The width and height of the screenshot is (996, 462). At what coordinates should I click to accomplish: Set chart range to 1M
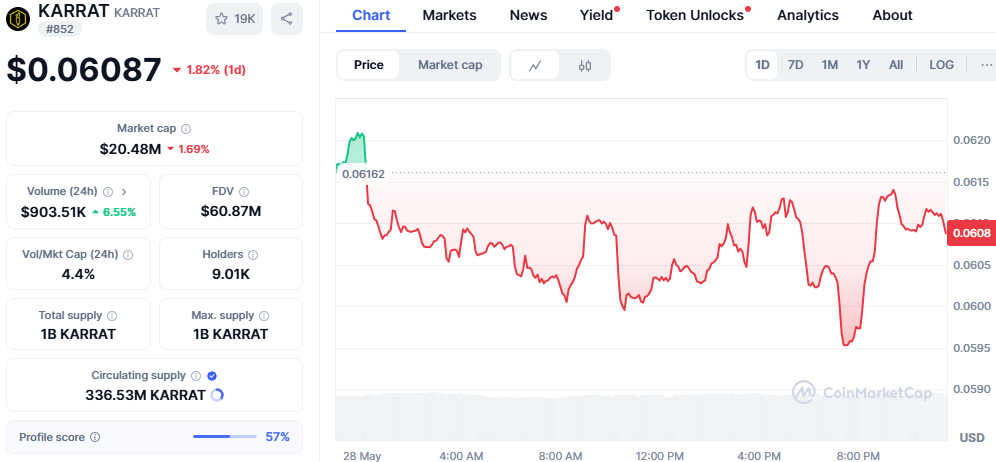pos(830,65)
